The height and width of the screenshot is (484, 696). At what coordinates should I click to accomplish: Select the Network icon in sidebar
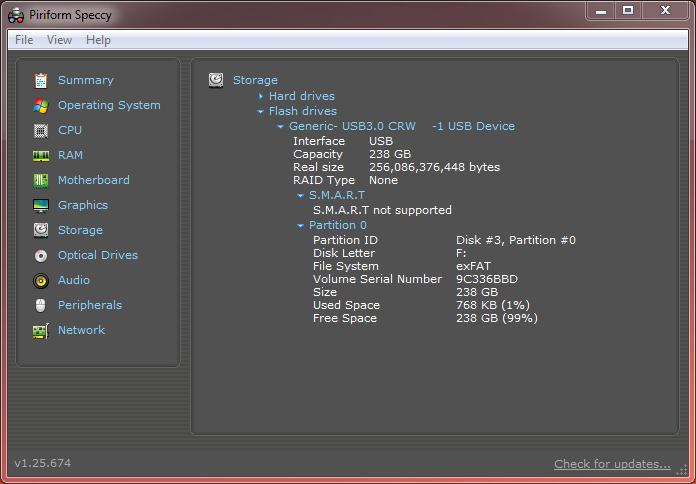(x=41, y=331)
